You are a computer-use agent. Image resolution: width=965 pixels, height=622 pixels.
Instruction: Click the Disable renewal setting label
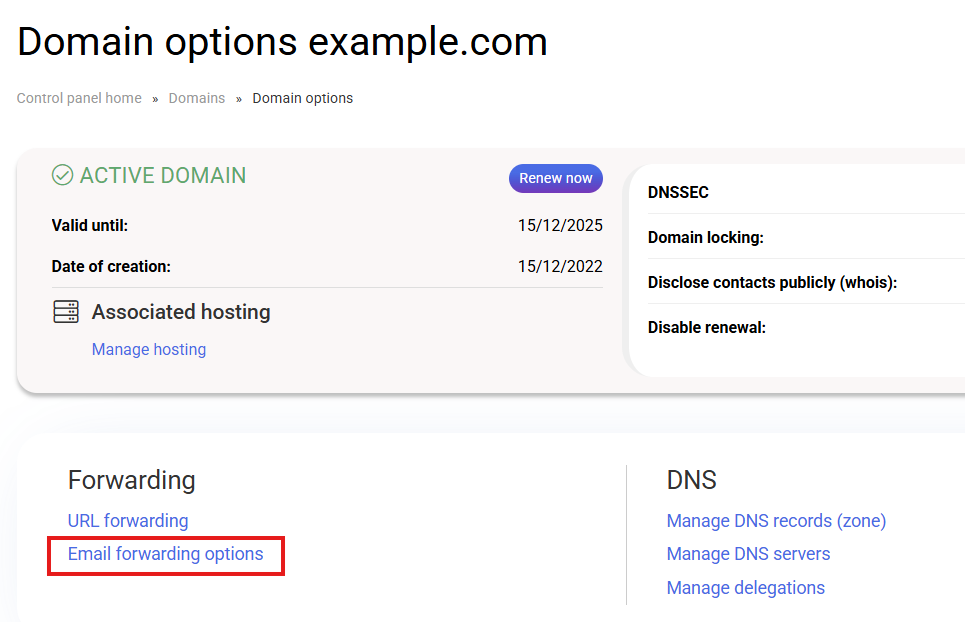point(706,327)
